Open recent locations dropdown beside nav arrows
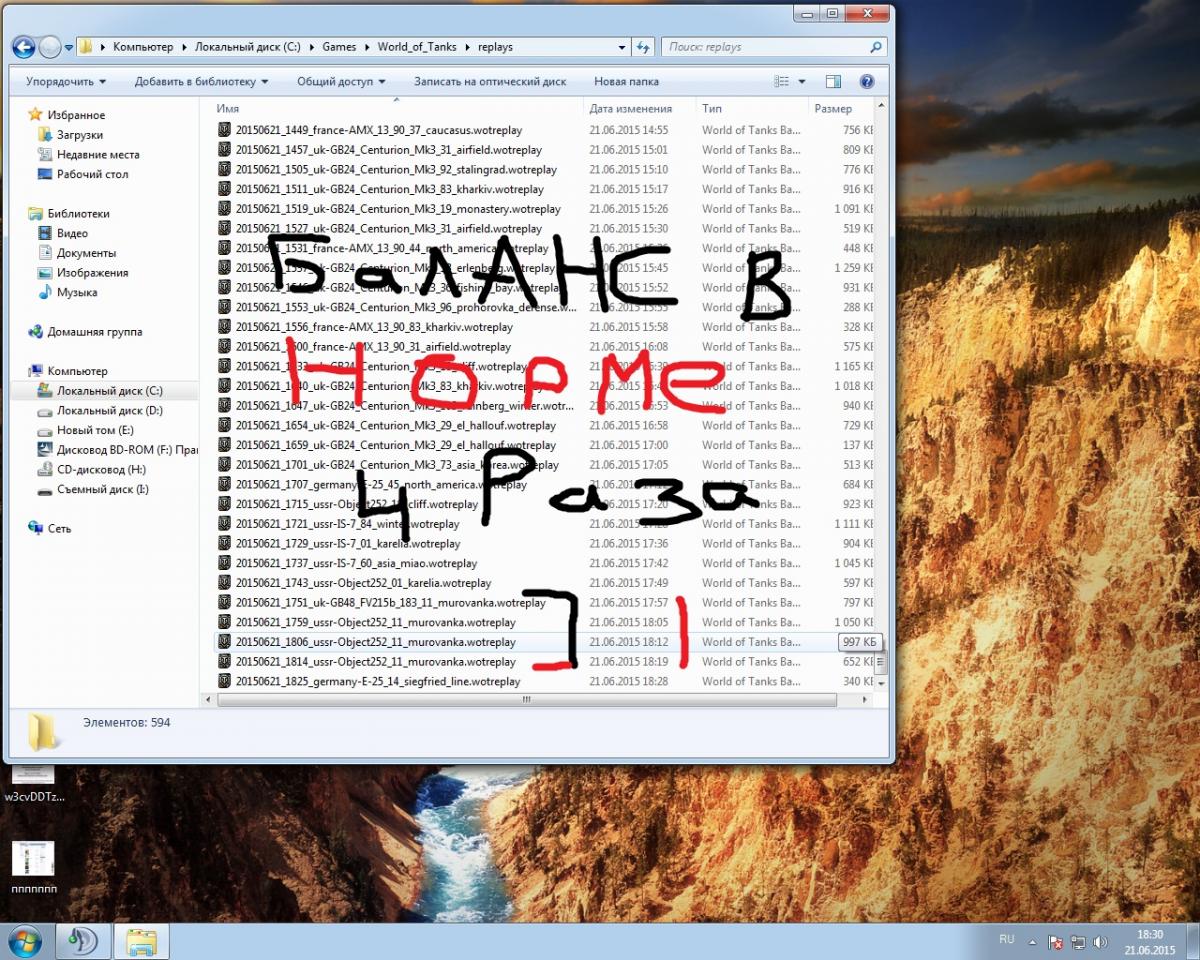The height and width of the screenshot is (960, 1200). tap(69, 47)
